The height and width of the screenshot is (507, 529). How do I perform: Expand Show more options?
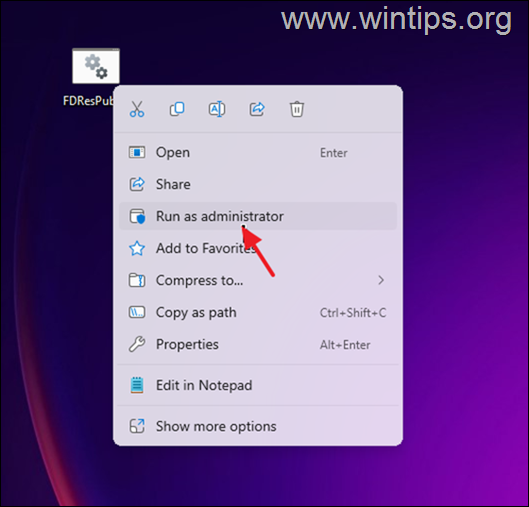(x=258, y=426)
